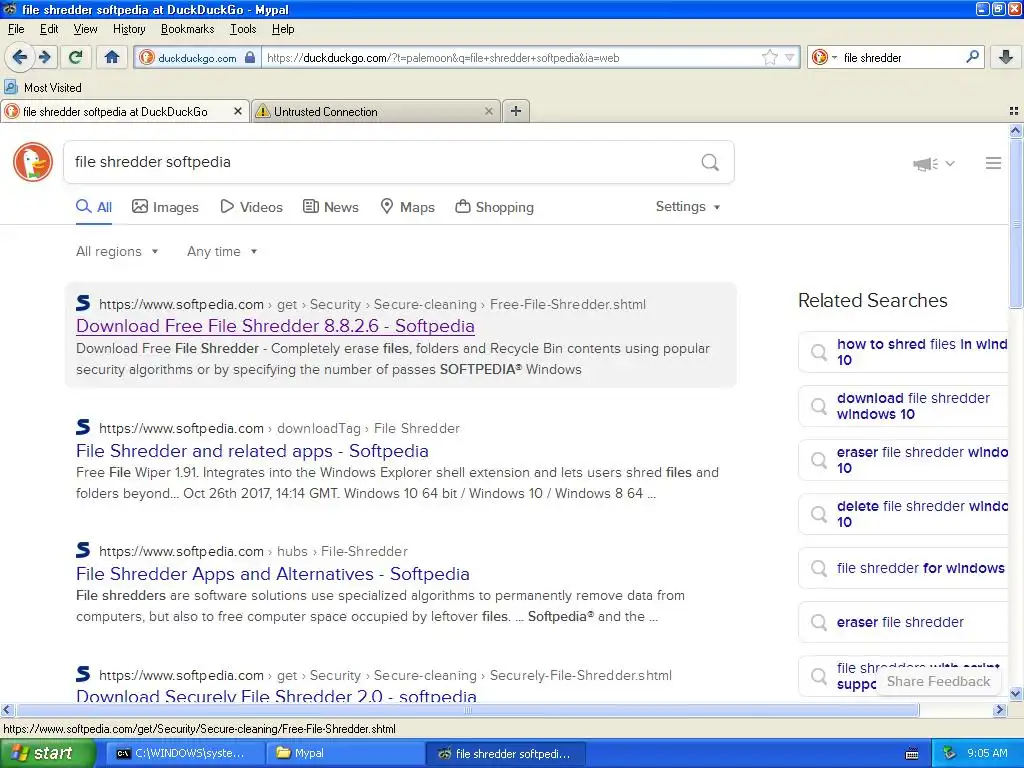Go to the Home page icon

coord(112,57)
